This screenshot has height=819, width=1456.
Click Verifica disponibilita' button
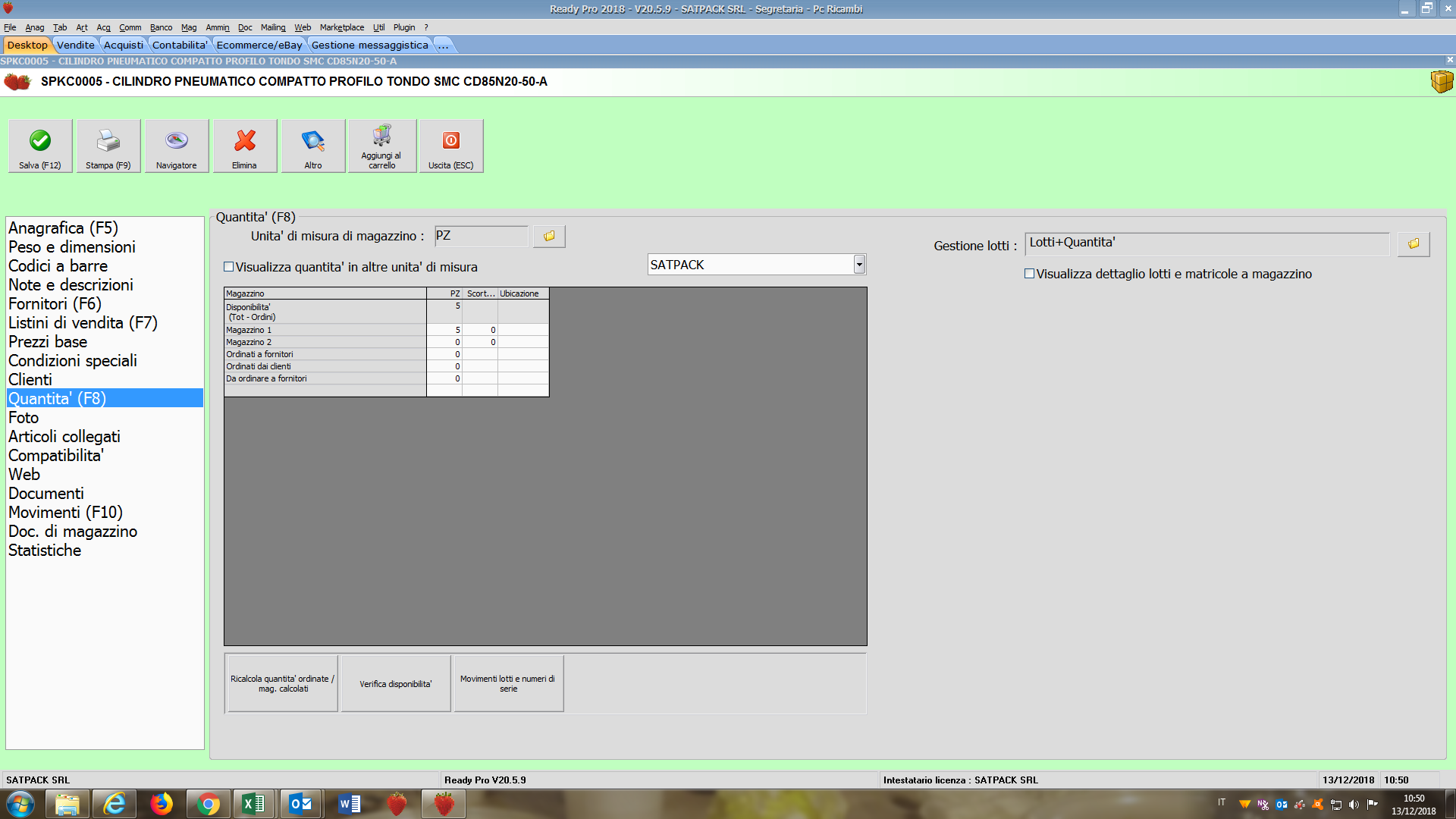tap(396, 684)
